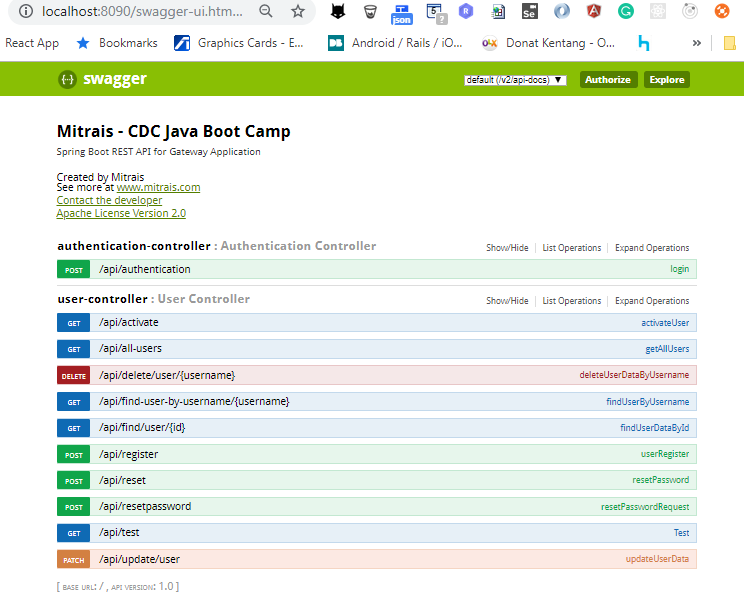Viewport: 744px width, 607px height.
Task: Open the purple hexagon R extension
Action: 466,11
